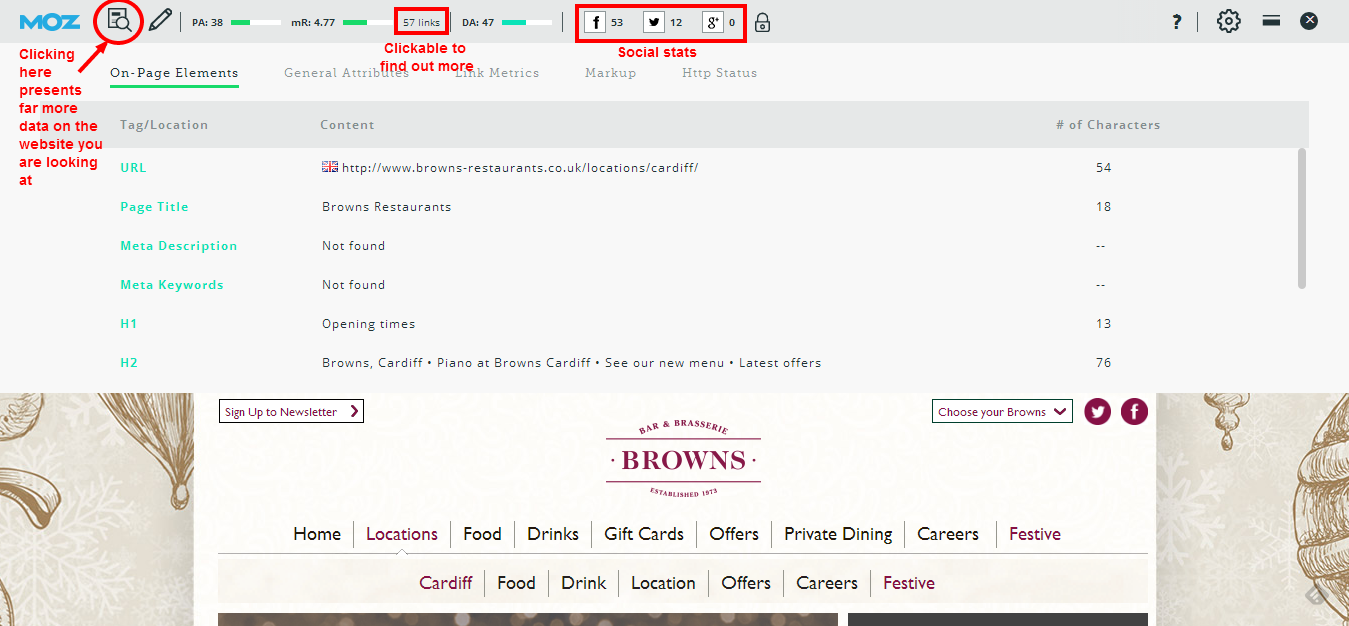1349x626 pixels.
Task: Open the main Offers menu item
Action: tap(734, 534)
